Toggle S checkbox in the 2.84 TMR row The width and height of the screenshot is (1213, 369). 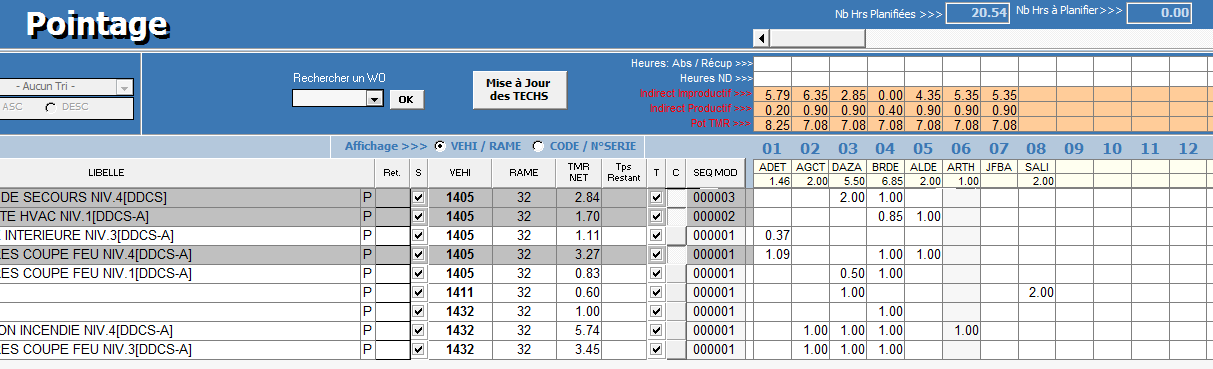point(418,198)
